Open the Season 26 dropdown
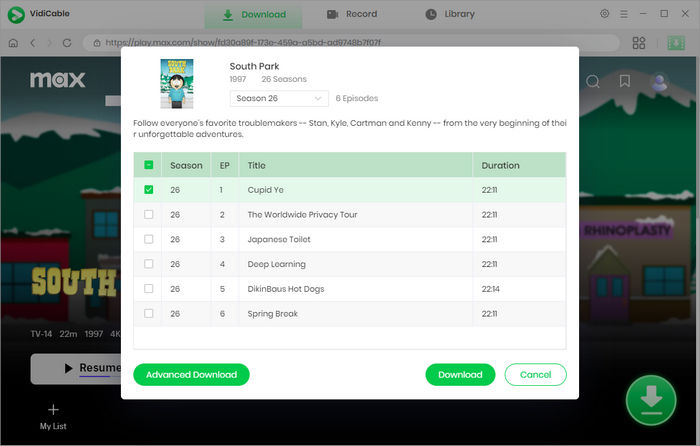The height and width of the screenshot is (446, 700). click(x=279, y=98)
